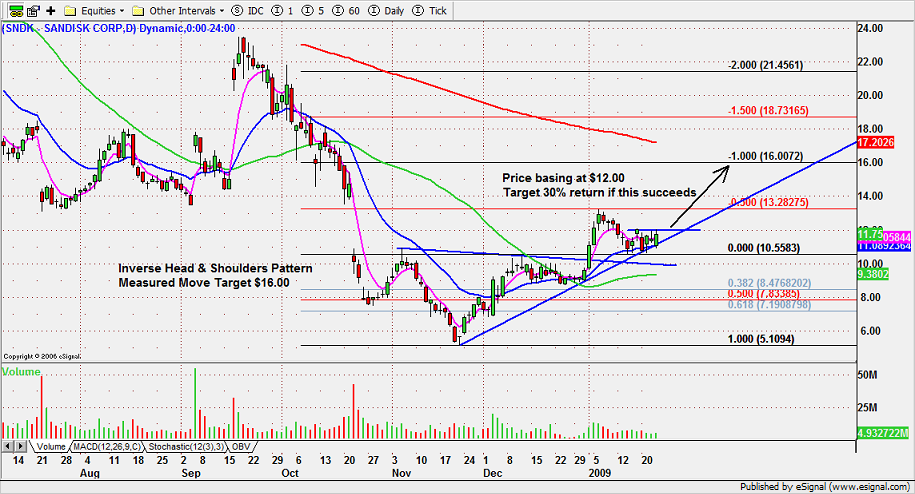Click the 0.618 (7.1908798) retracement label
915x494 pixels.
pyautogui.click(x=769, y=304)
